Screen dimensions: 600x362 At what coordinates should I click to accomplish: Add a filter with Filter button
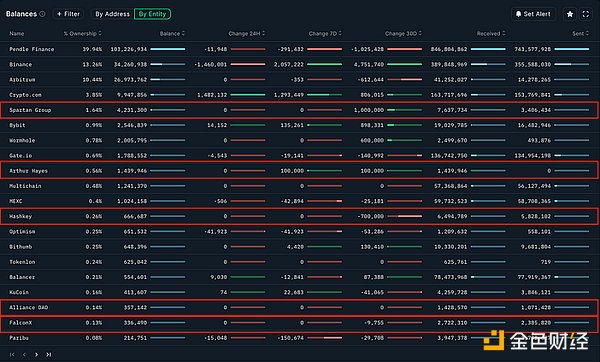pos(68,14)
